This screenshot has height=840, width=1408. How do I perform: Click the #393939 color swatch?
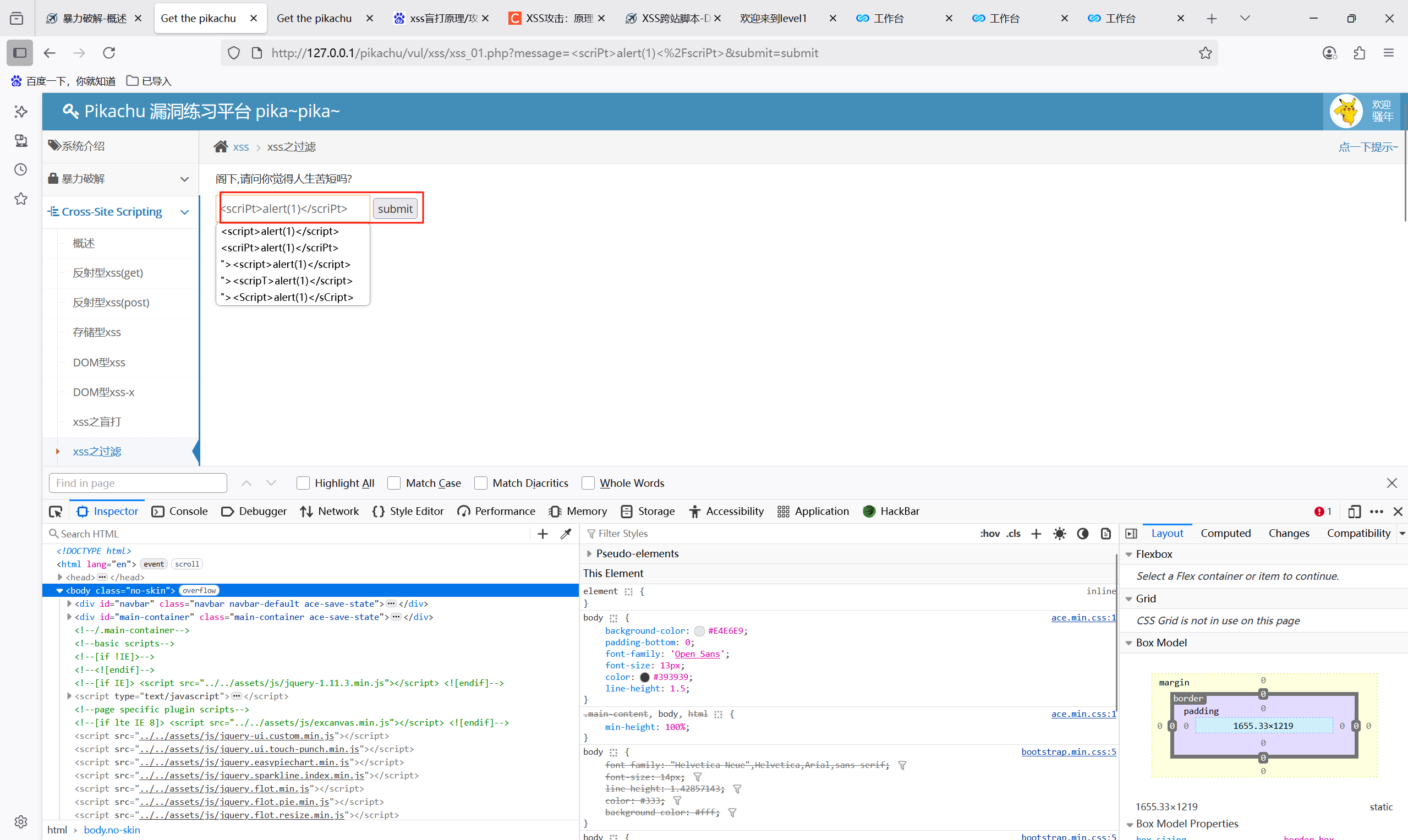pos(645,678)
